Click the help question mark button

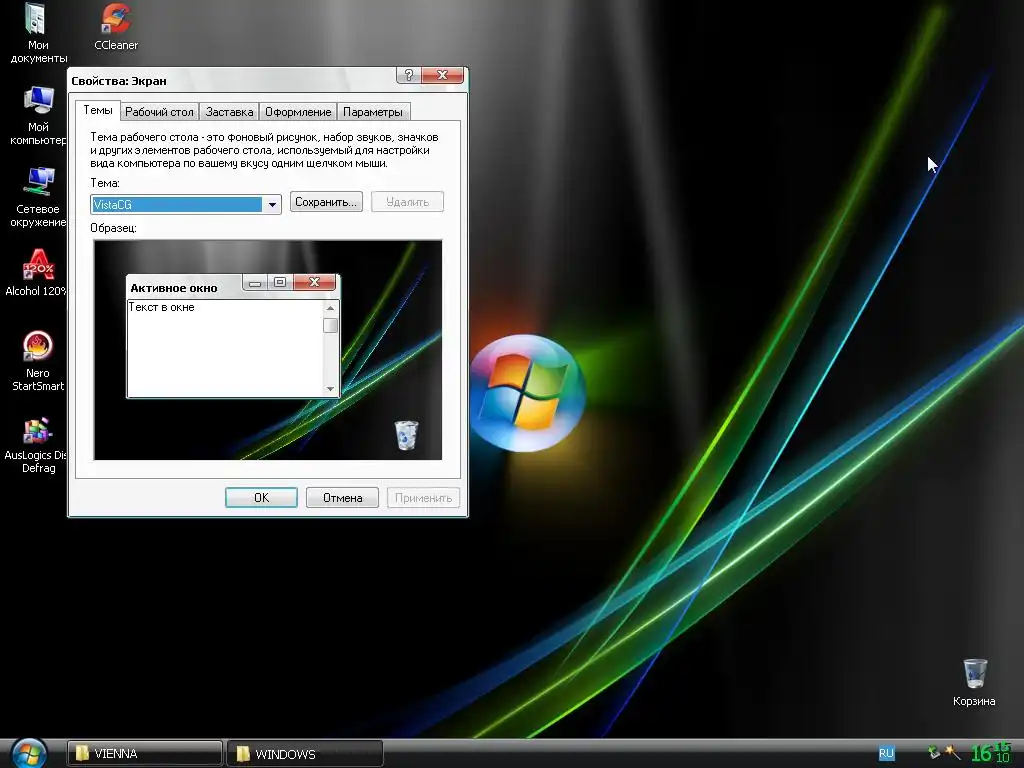(x=408, y=75)
